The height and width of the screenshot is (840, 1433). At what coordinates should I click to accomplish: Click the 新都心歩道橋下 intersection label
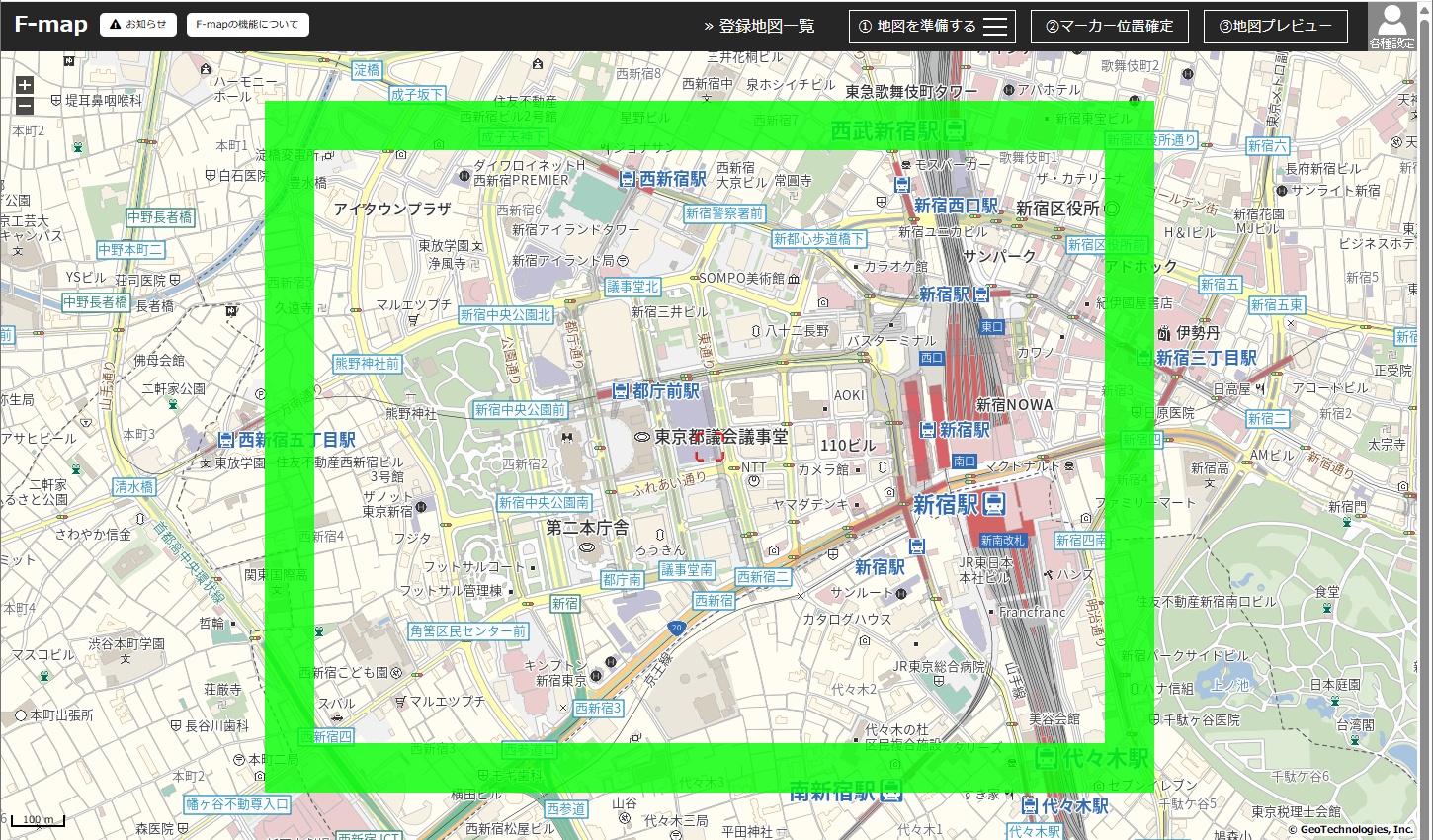[x=818, y=239]
